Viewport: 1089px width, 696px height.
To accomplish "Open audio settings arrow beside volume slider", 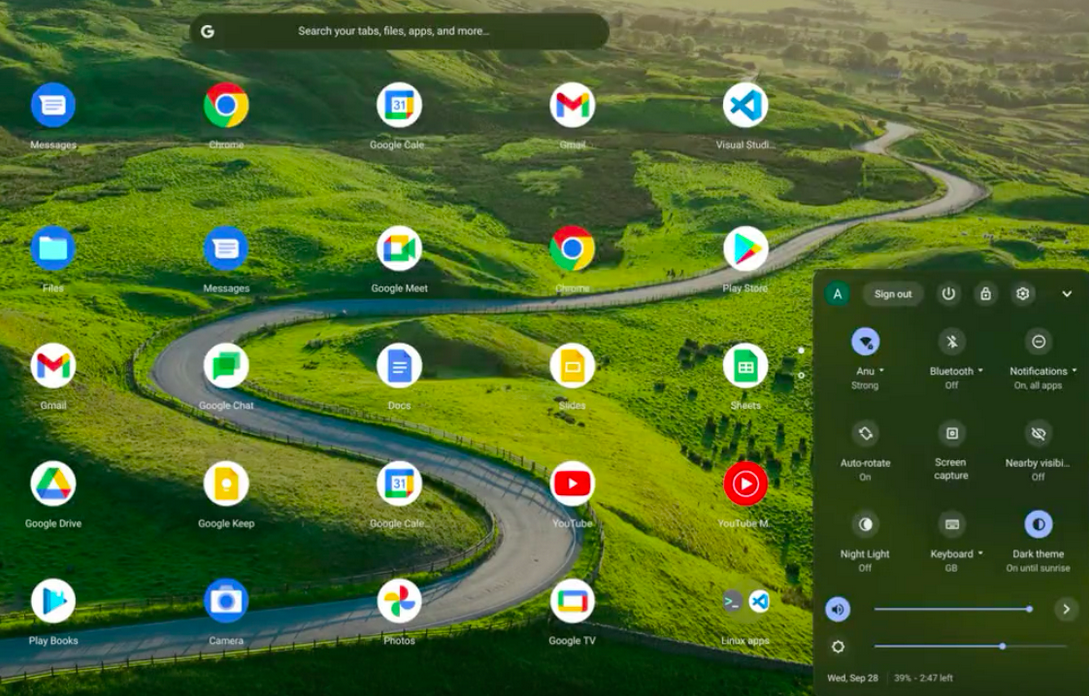I will click(1066, 609).
